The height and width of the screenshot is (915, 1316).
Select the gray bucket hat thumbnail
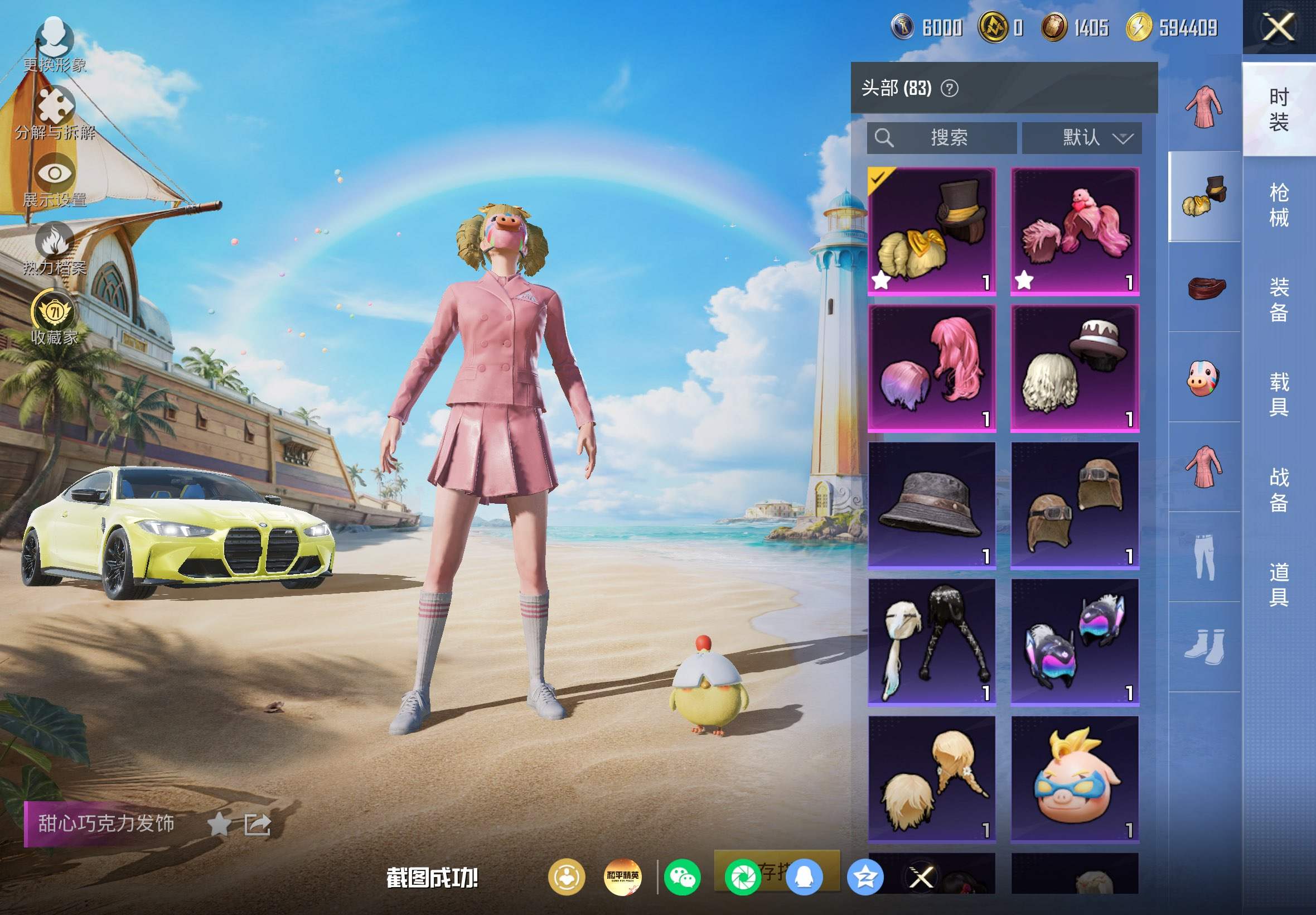(x=932, y=505)
